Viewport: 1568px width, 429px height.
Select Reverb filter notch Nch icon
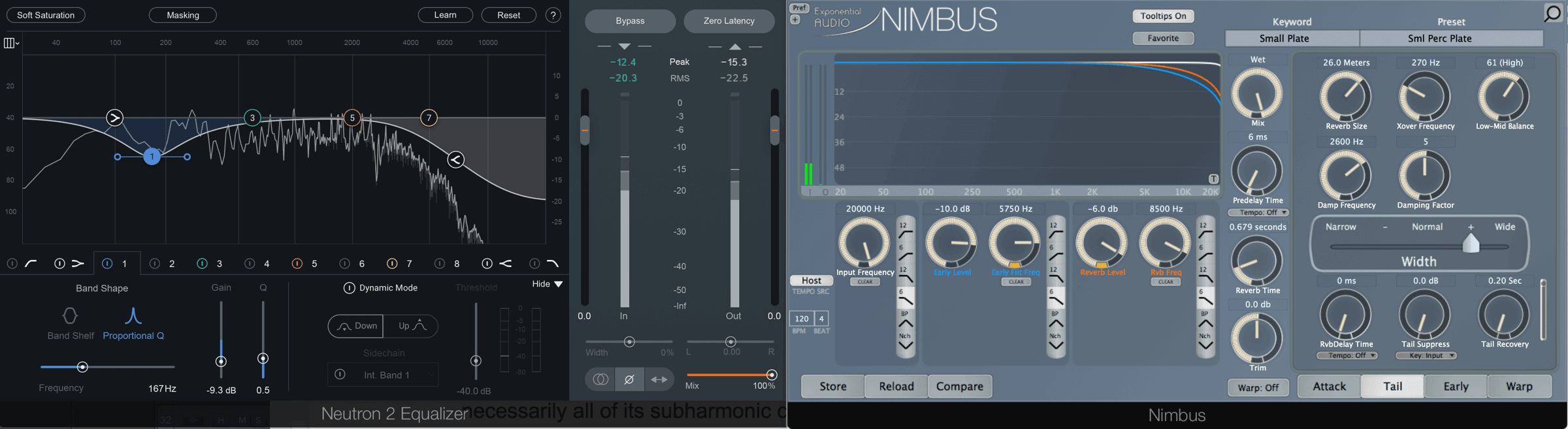click(1205, 342)
